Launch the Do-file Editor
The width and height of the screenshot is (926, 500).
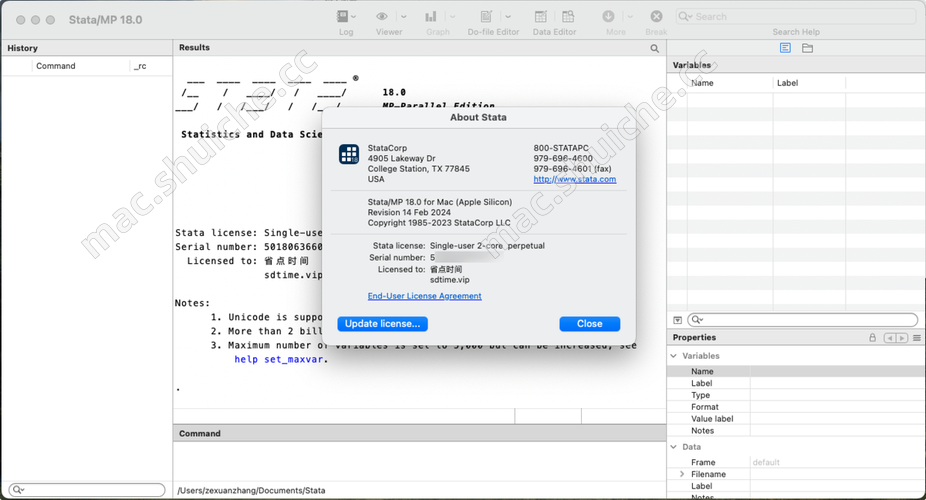(486, 17)
